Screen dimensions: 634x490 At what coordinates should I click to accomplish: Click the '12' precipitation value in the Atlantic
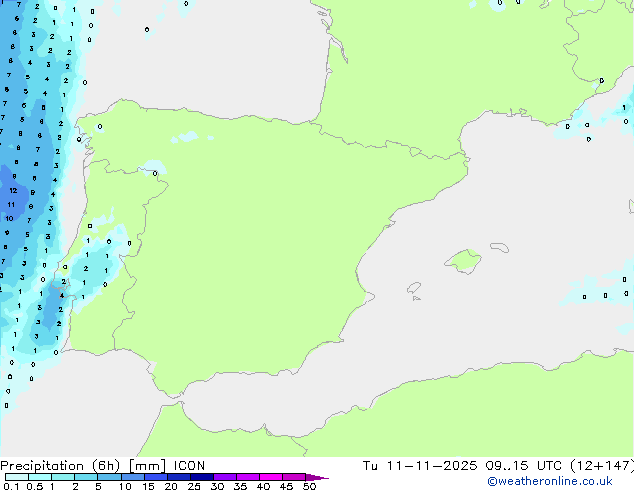(x=13, y=190)
